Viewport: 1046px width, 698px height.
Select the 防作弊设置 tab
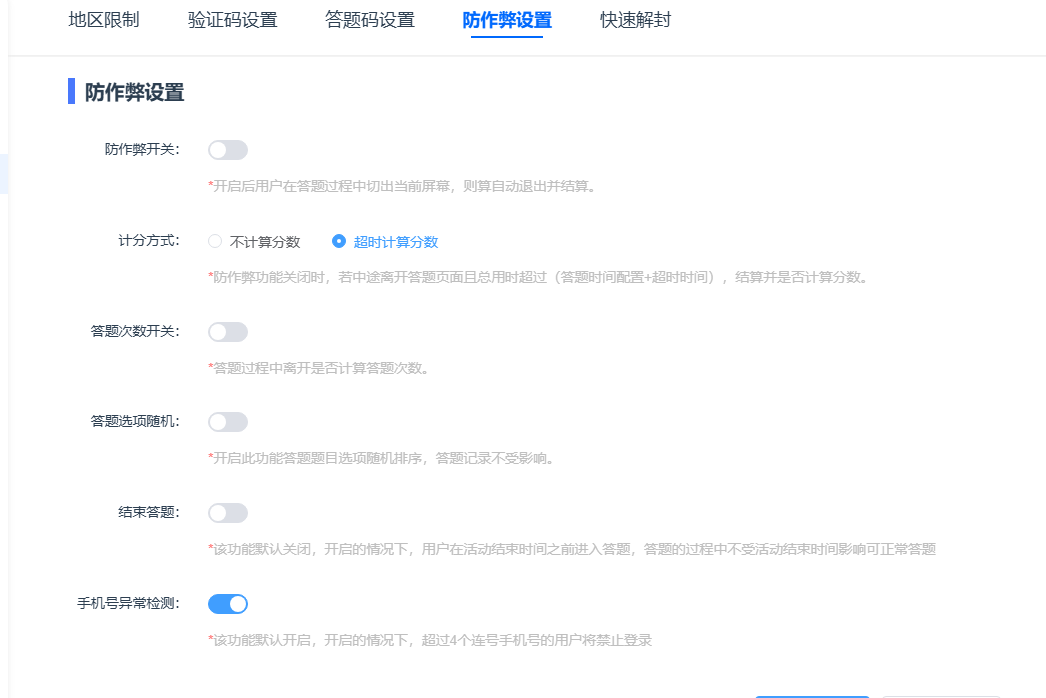coord(507,20)
